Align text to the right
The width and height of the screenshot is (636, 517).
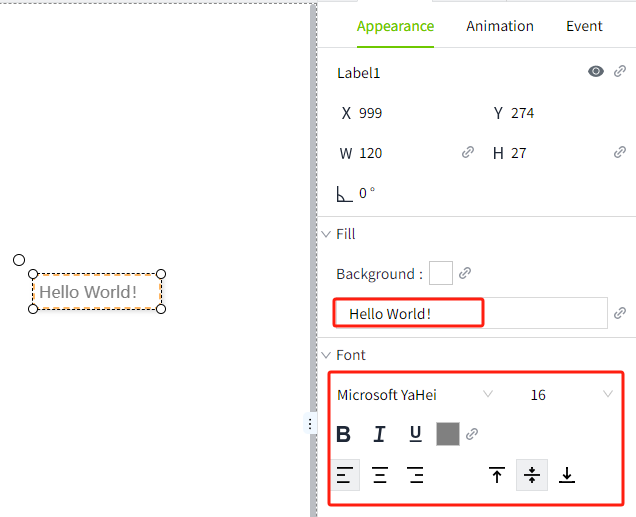[x=416, y=476]
